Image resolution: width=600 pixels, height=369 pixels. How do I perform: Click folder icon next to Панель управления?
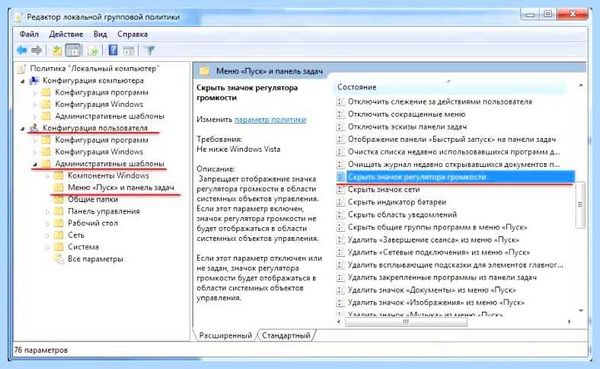58,211
